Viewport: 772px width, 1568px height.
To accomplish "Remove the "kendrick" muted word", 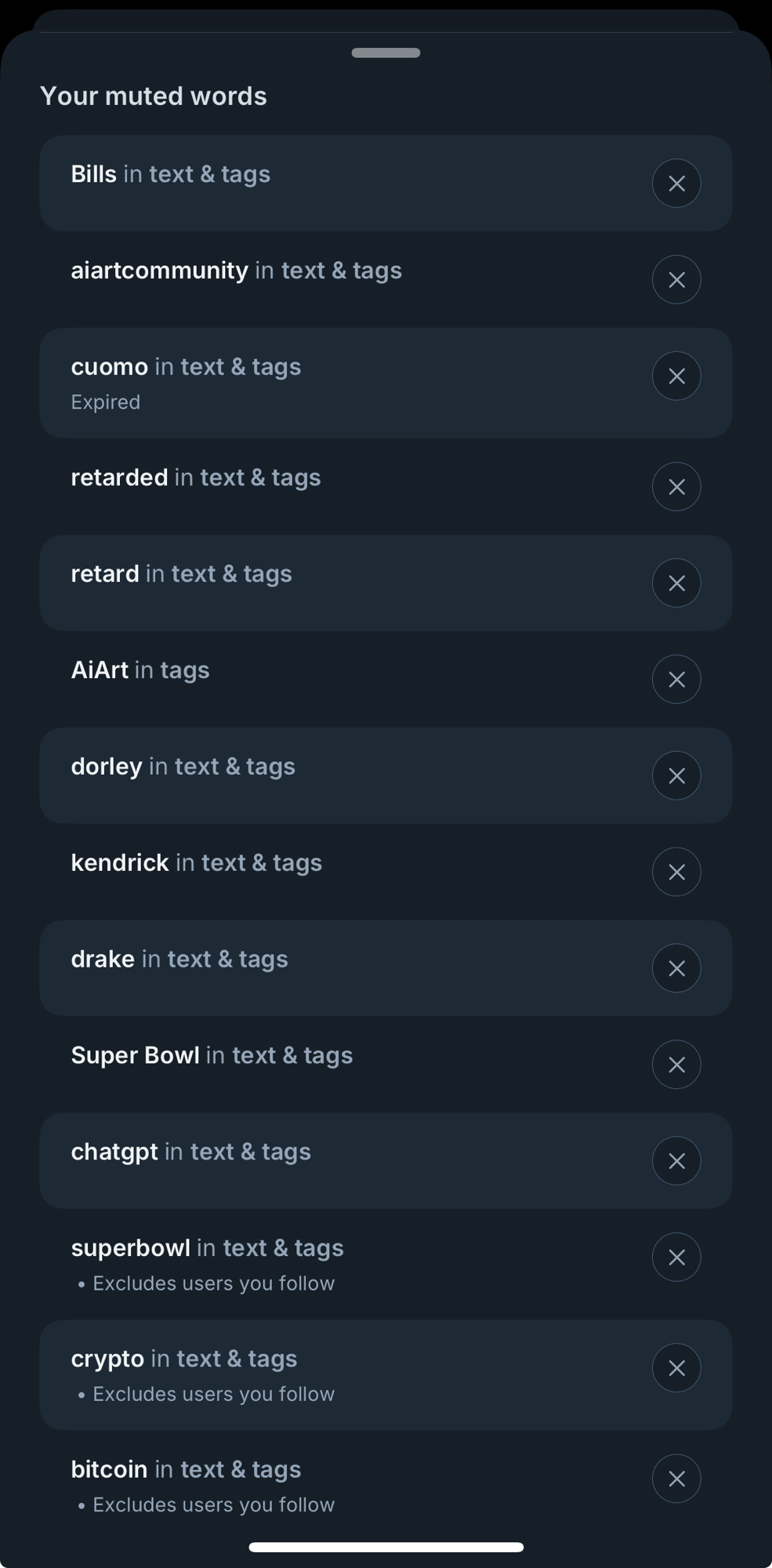I will [676, 872].
